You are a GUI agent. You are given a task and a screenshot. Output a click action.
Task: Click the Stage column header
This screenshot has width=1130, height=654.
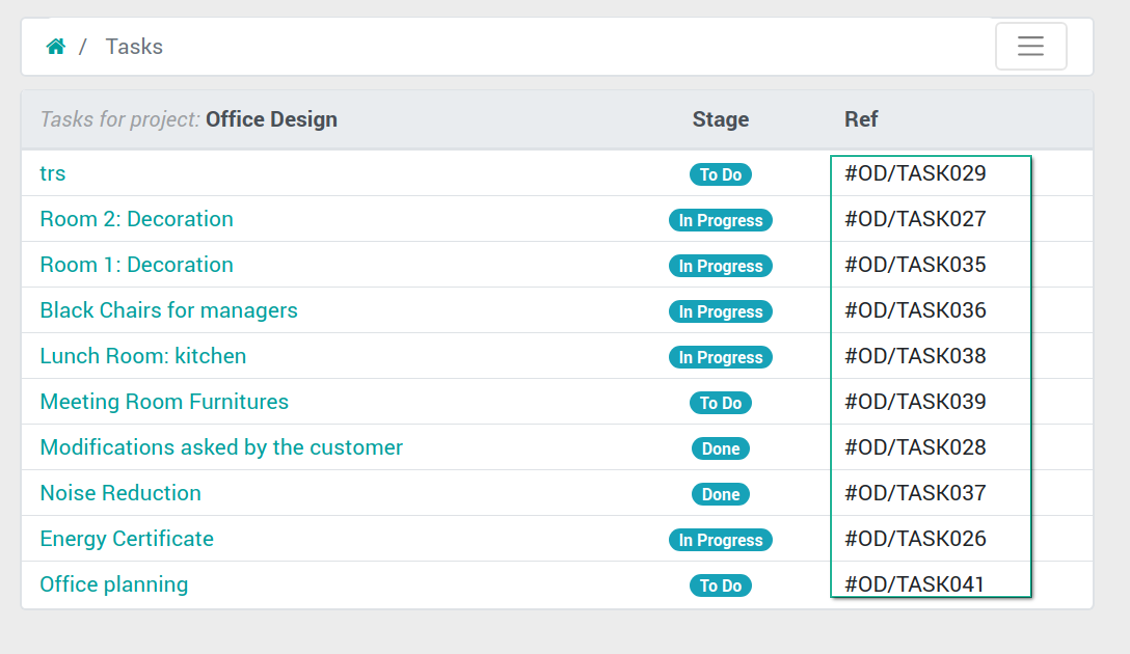pyautogui.click(x=721, y=119)
